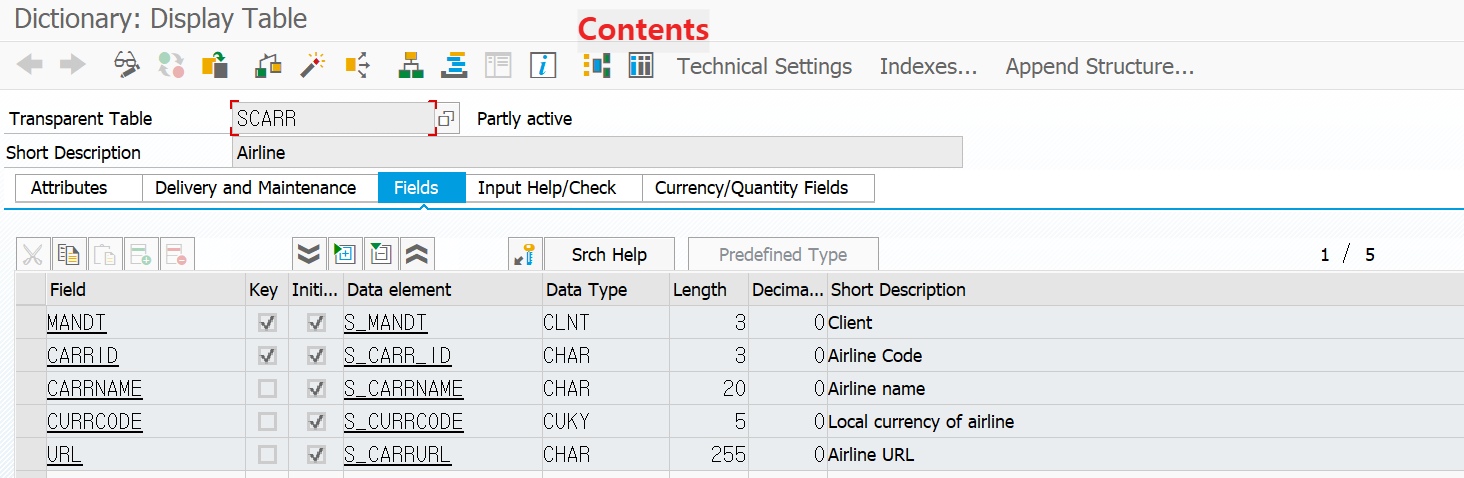The height and width of the screenshot is (478, 1464).
Task: Open Append Structure...
Action: tap(1100, 67)
